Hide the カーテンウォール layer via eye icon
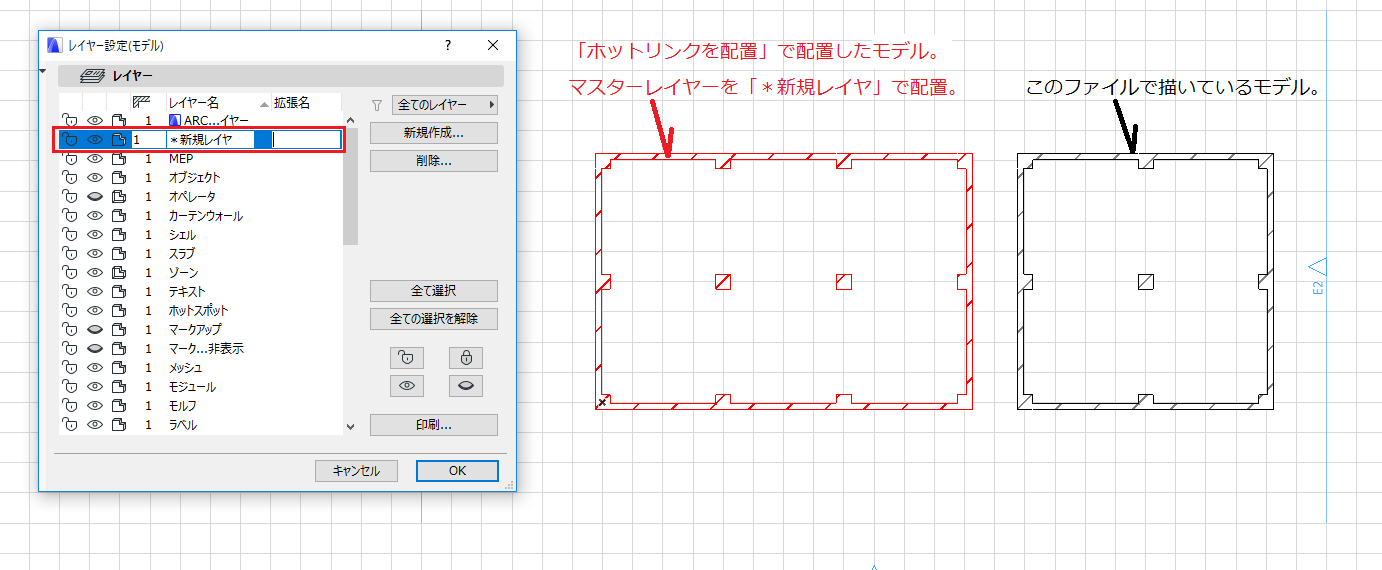This screenshot has height=570, width=1382. (x=95, y=216)
